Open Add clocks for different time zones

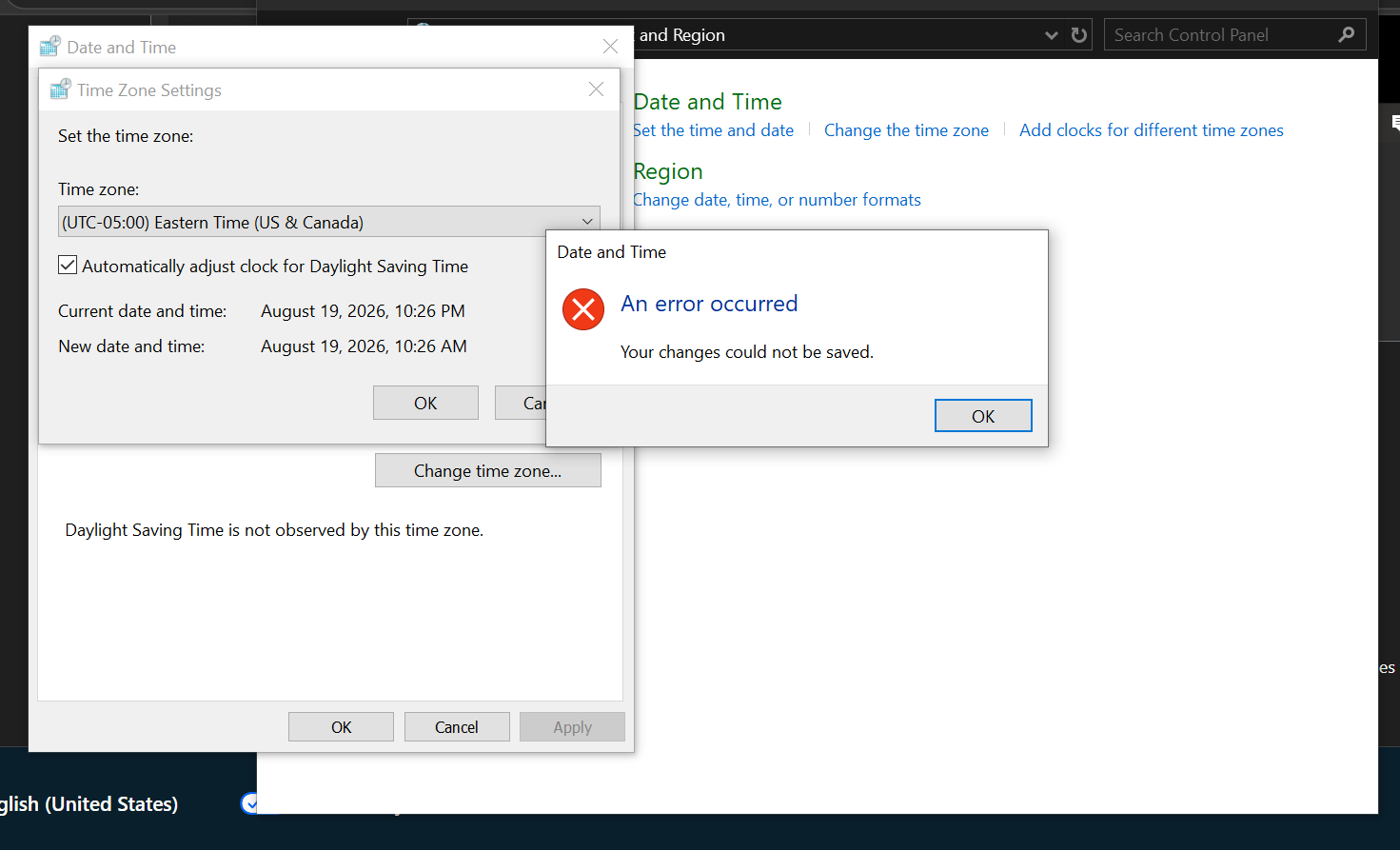(1152, 130)
